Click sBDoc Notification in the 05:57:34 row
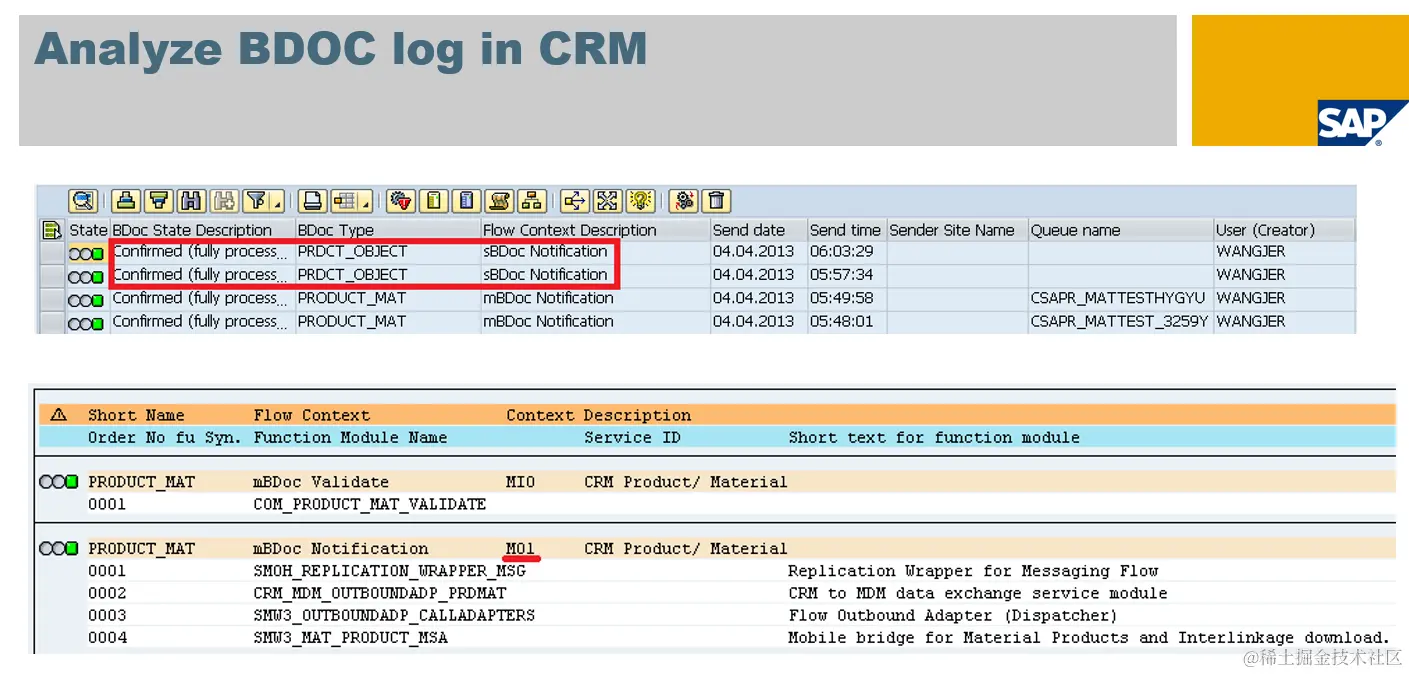The image size is (1409, 674). pyautogui.click(x=545, y=274)
